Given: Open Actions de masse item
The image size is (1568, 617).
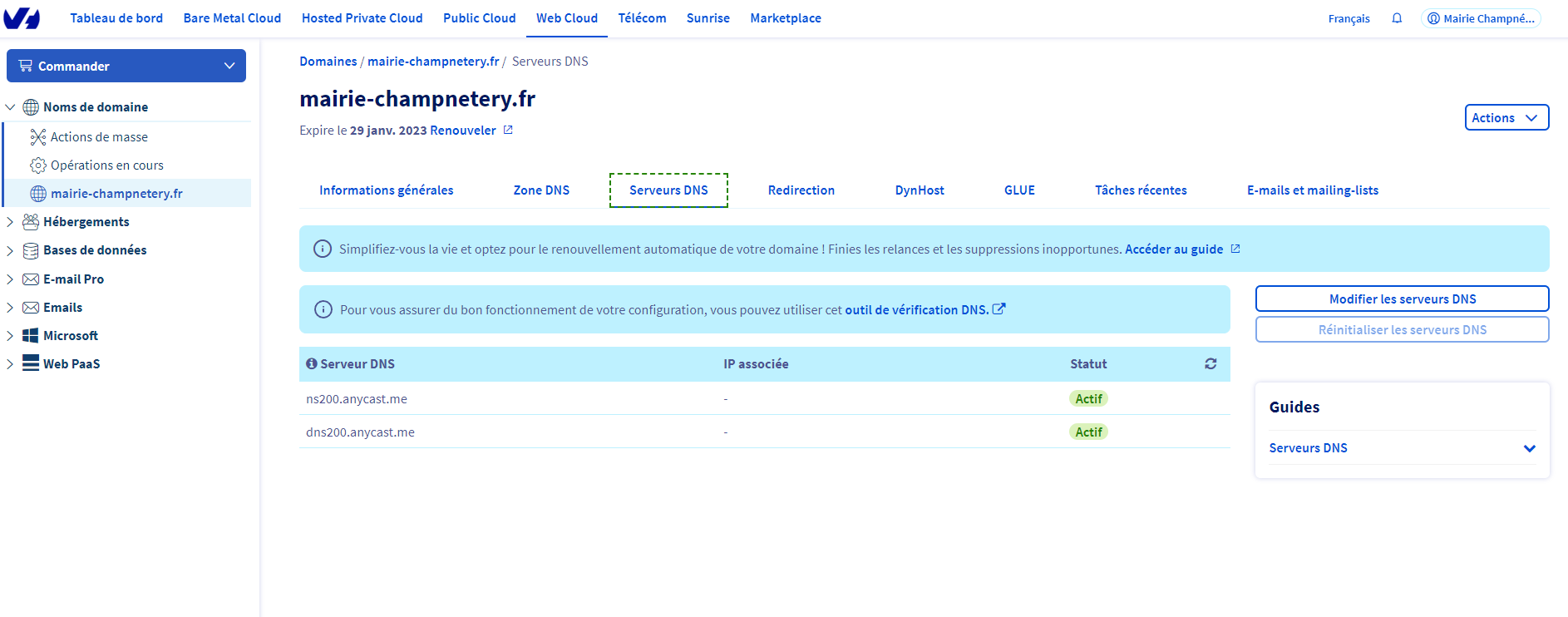Looking at the screenshot, I should tap(99, 137).
